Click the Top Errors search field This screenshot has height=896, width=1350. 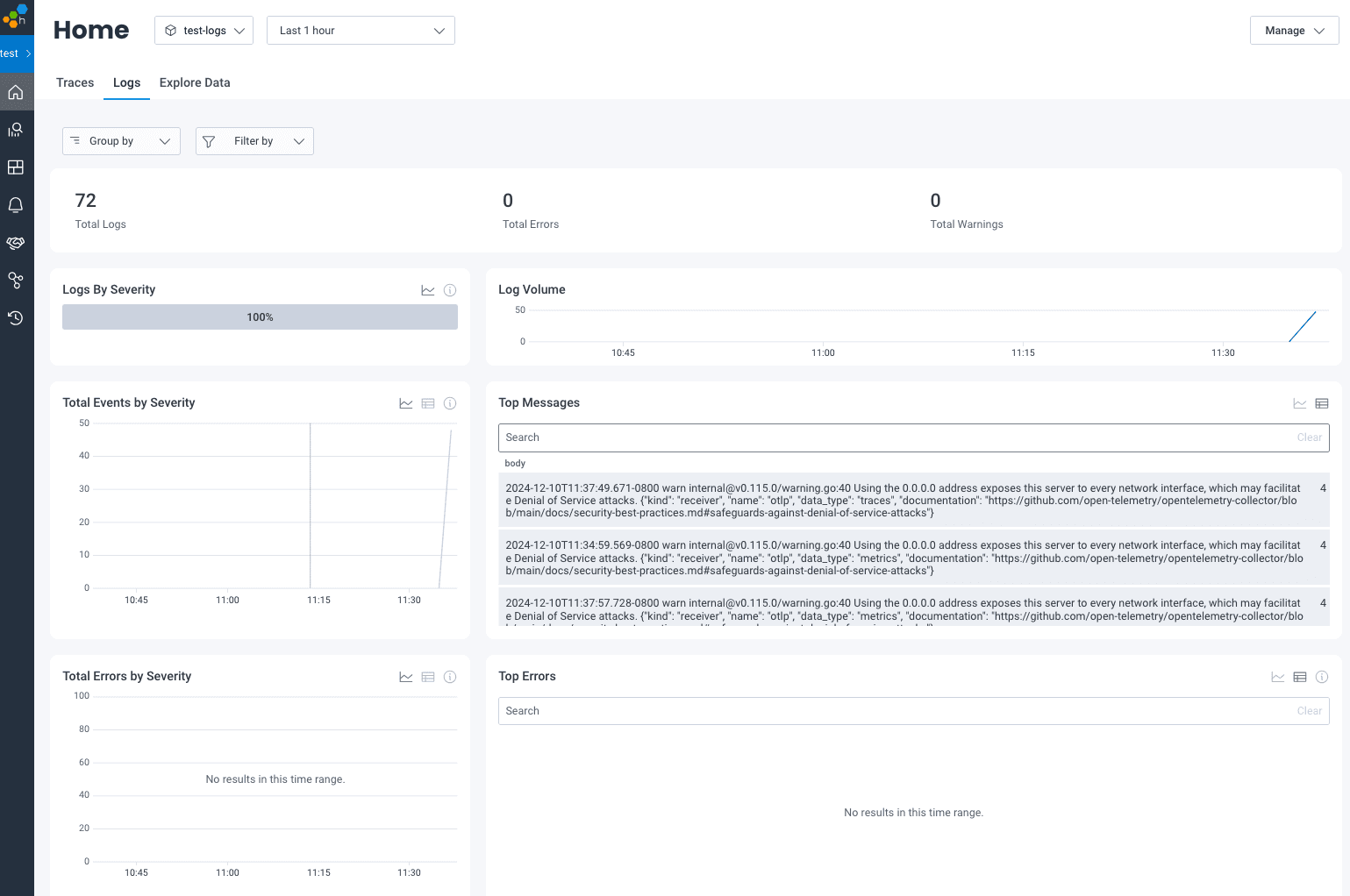(x=895, y=711)
